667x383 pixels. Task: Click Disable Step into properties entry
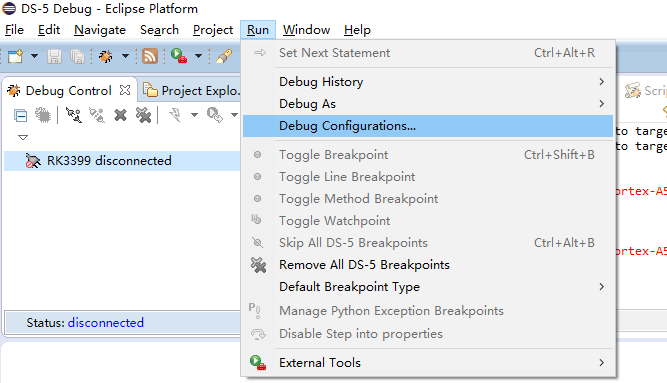coord(428,334)
